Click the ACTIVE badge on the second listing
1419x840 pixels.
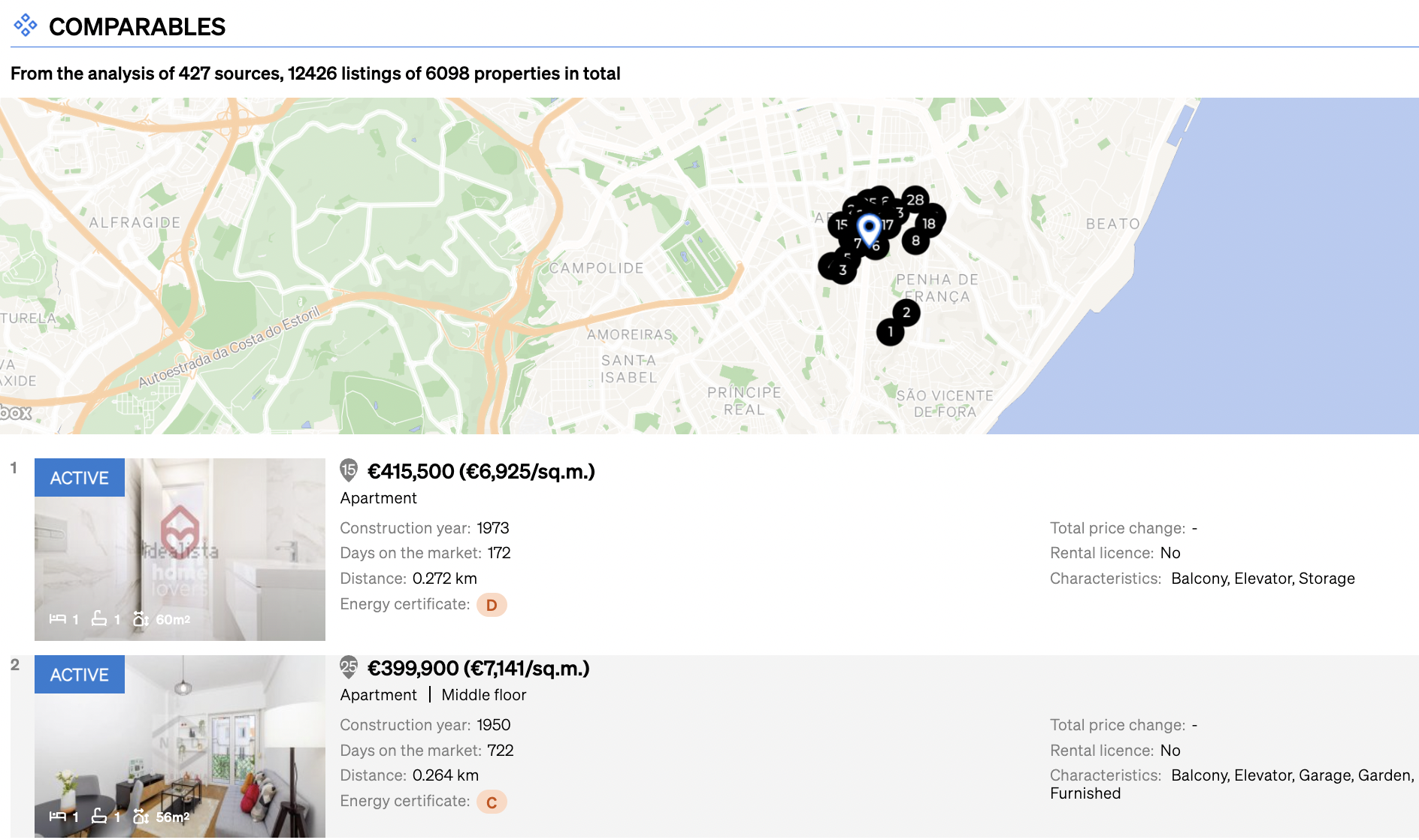pyautogui.click(x=79, y=675)
